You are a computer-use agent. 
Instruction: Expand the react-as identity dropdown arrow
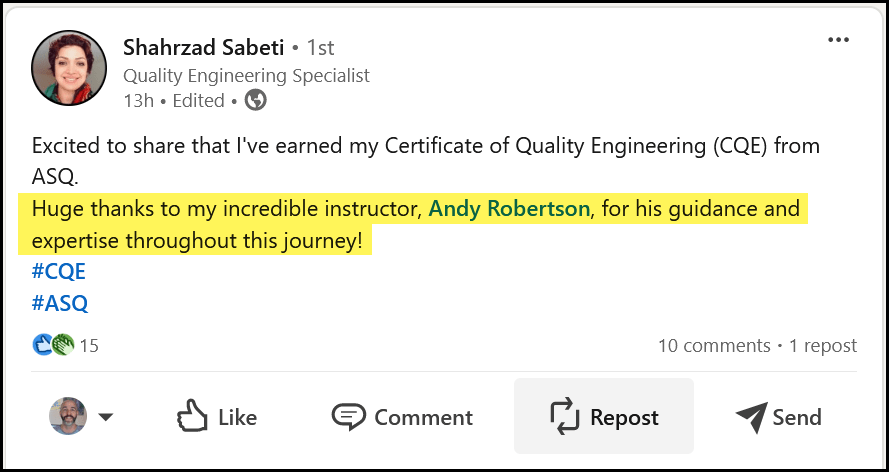click(x=105, y=417)
